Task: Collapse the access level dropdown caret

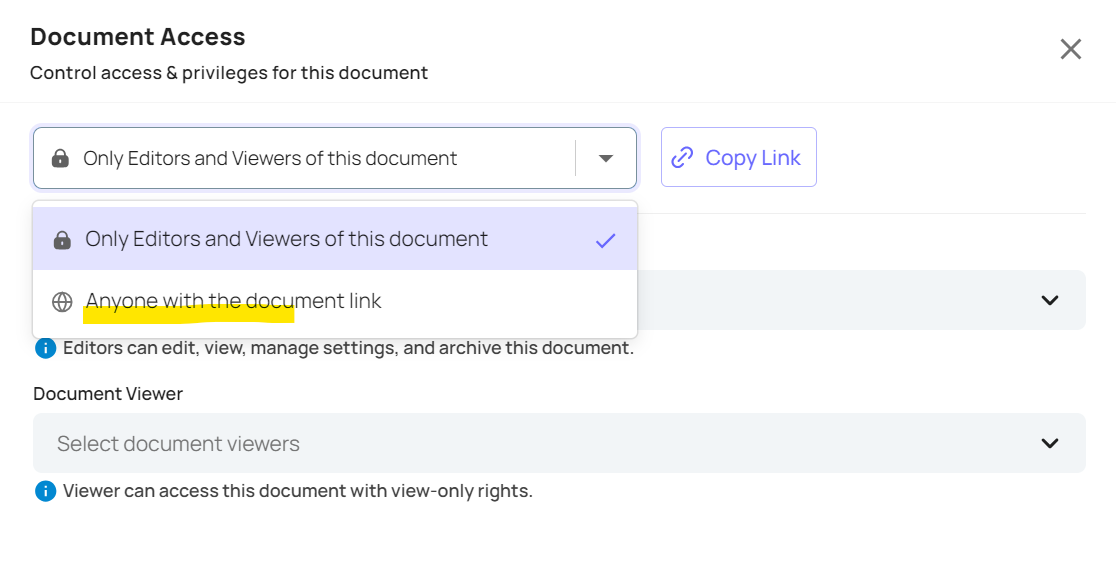Action: (606, 158)
